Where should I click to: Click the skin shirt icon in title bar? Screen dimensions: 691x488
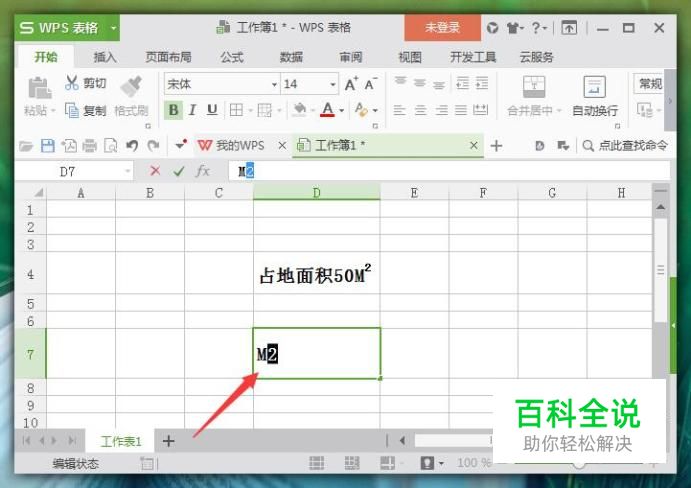(513, 28)
